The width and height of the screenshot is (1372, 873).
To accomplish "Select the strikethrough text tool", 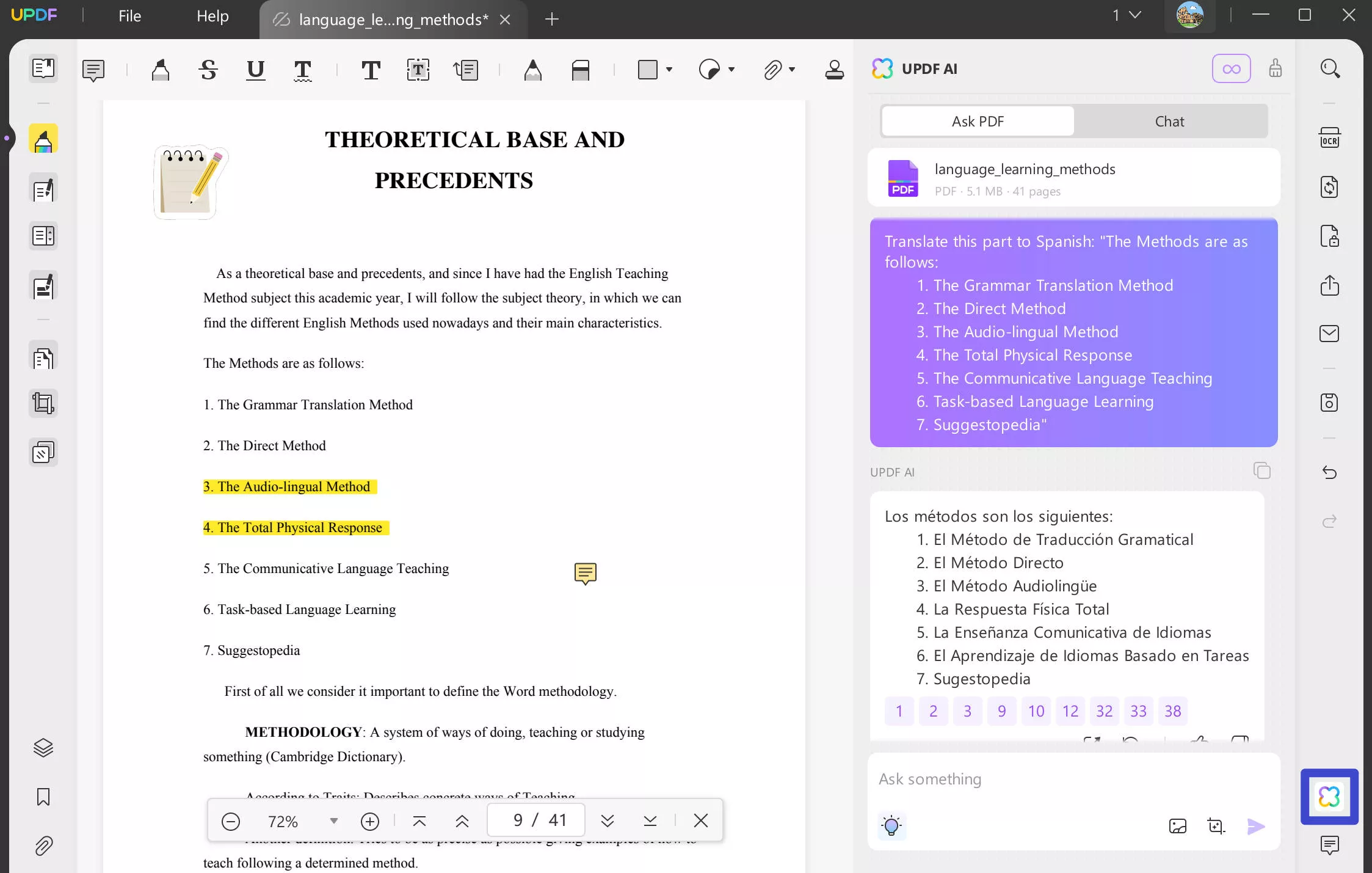I will coord(208,69).
